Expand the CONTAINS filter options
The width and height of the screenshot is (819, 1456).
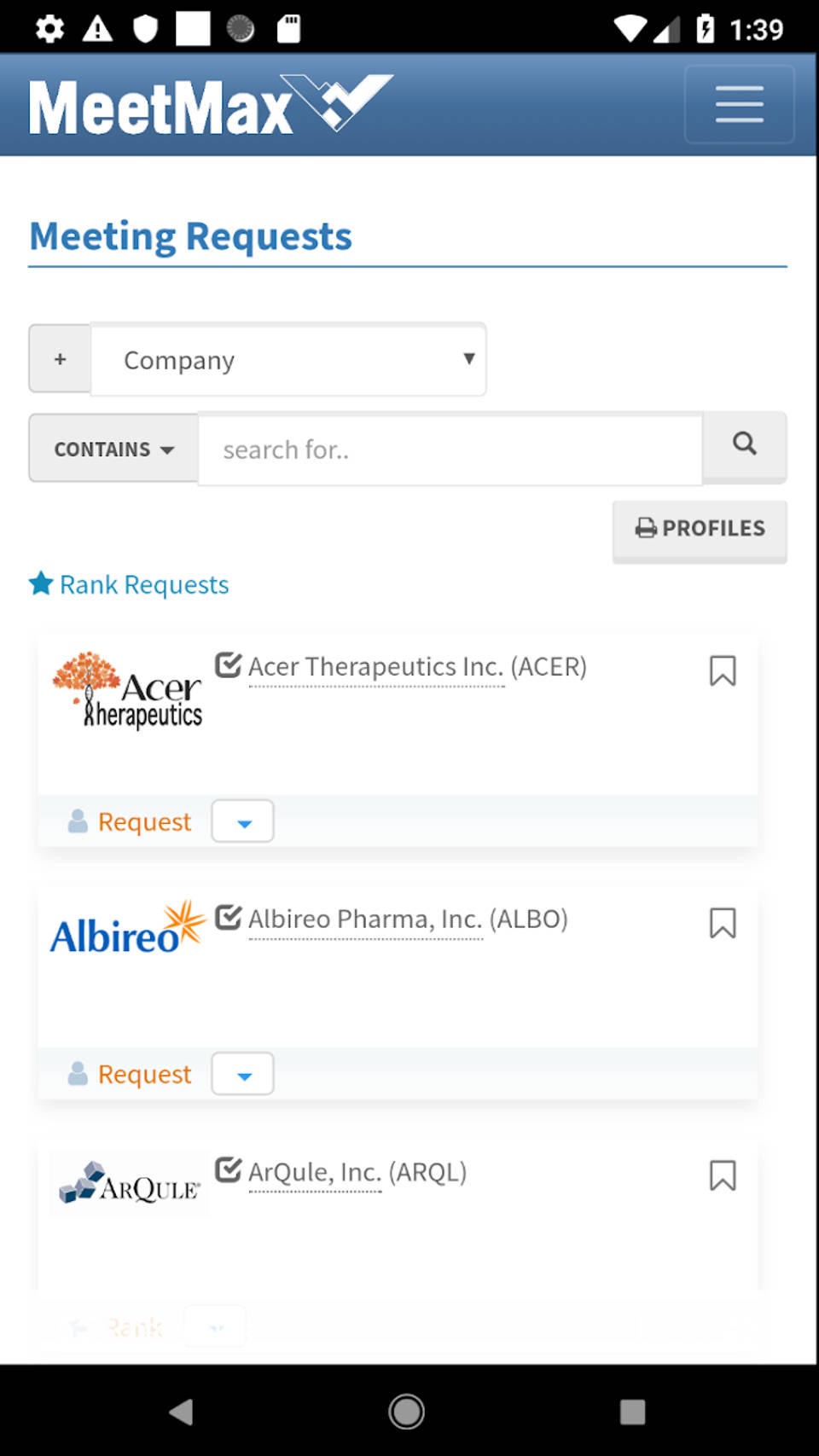pos(112,448)
